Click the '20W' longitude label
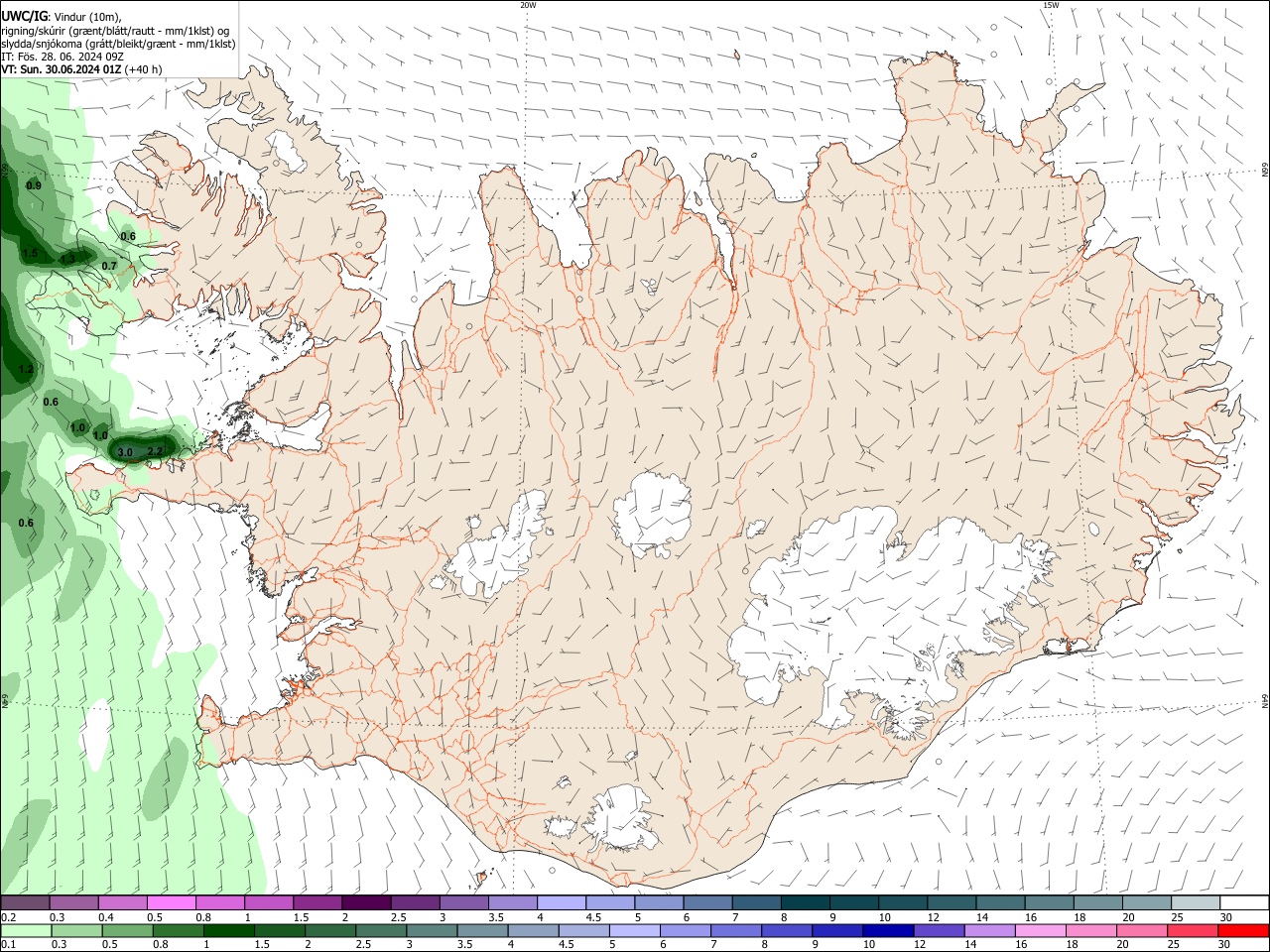The height and width of the screenshot is (952, 1270). point(528,5)
